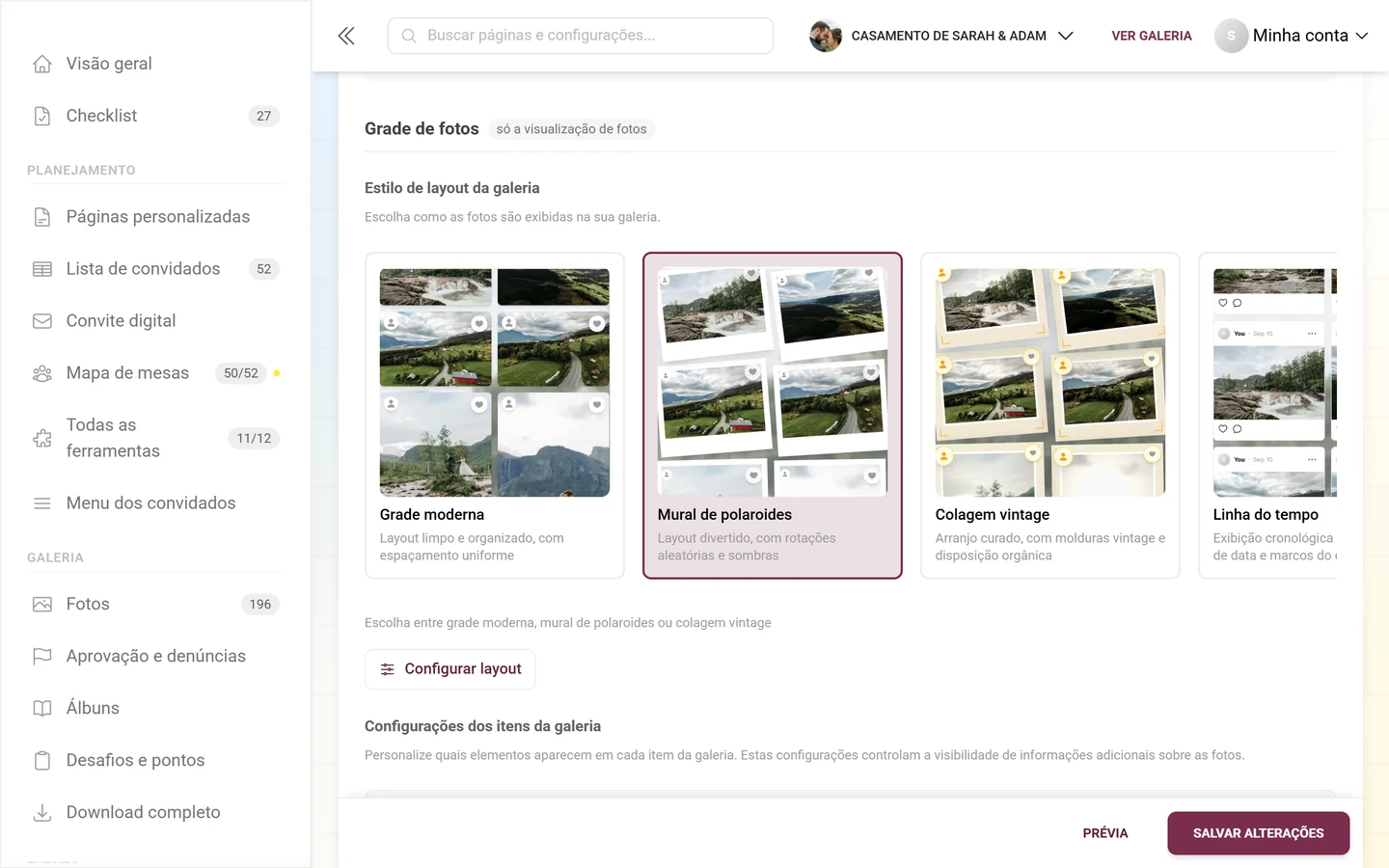
Task: Open the Casamento de Sarah & Adam event dropdown
Action: (941, 36)
